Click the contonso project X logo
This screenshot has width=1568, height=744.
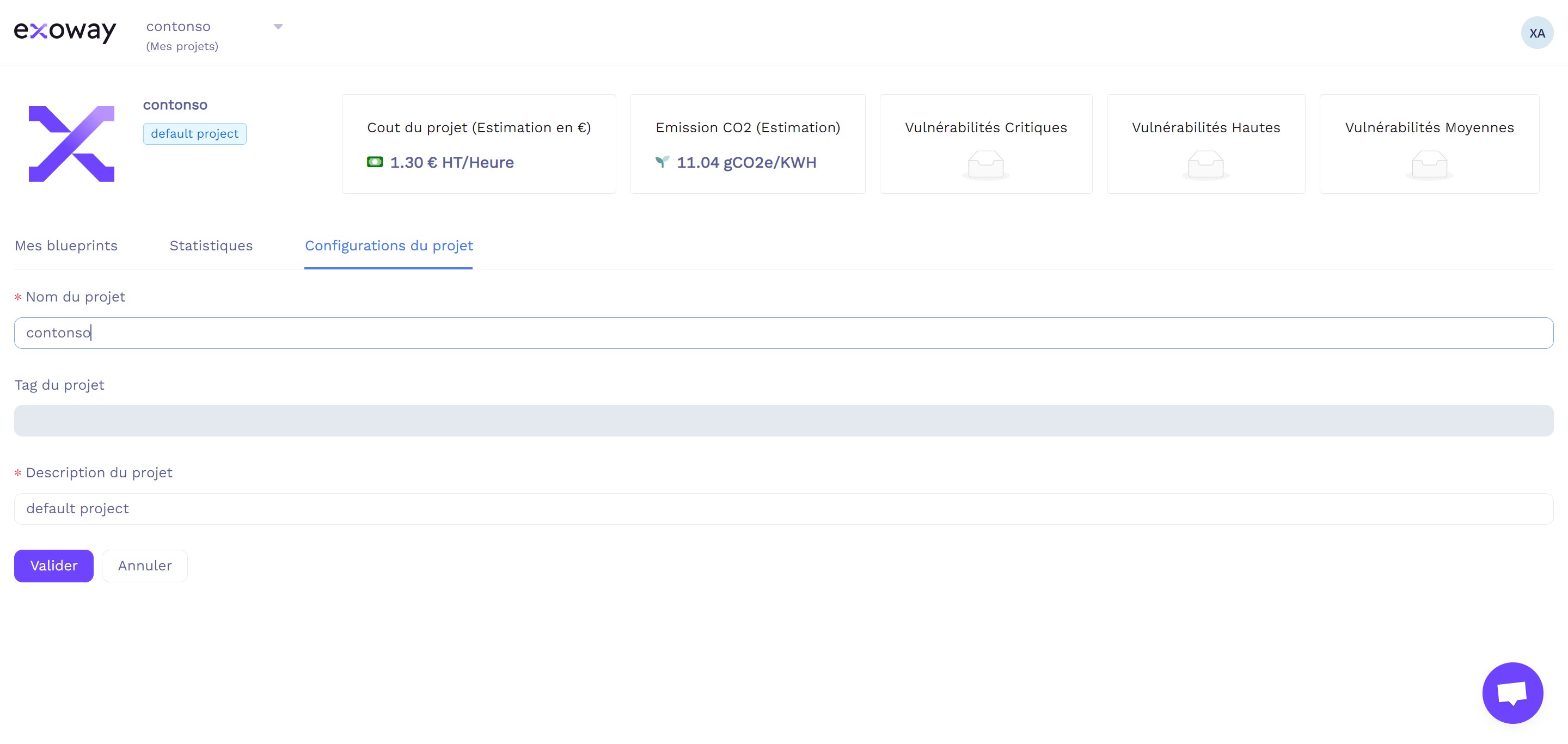pyautogui.click(x=71, y=144)
